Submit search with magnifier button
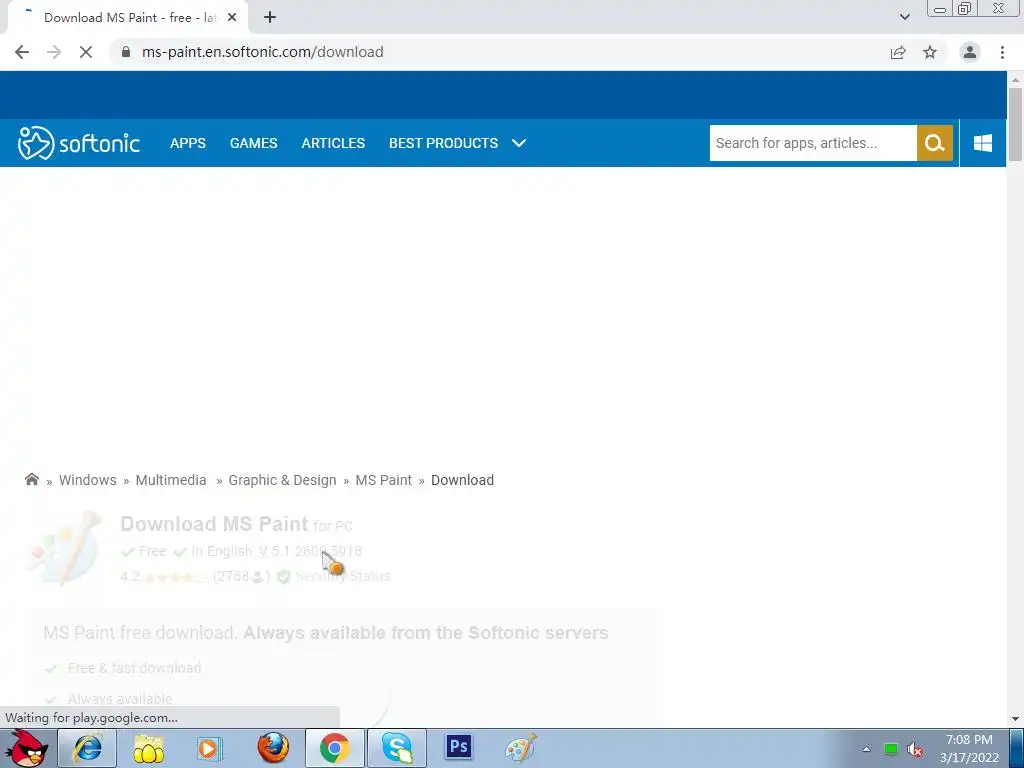Viewport: 1024px width, 768px height. coord(935,143)
